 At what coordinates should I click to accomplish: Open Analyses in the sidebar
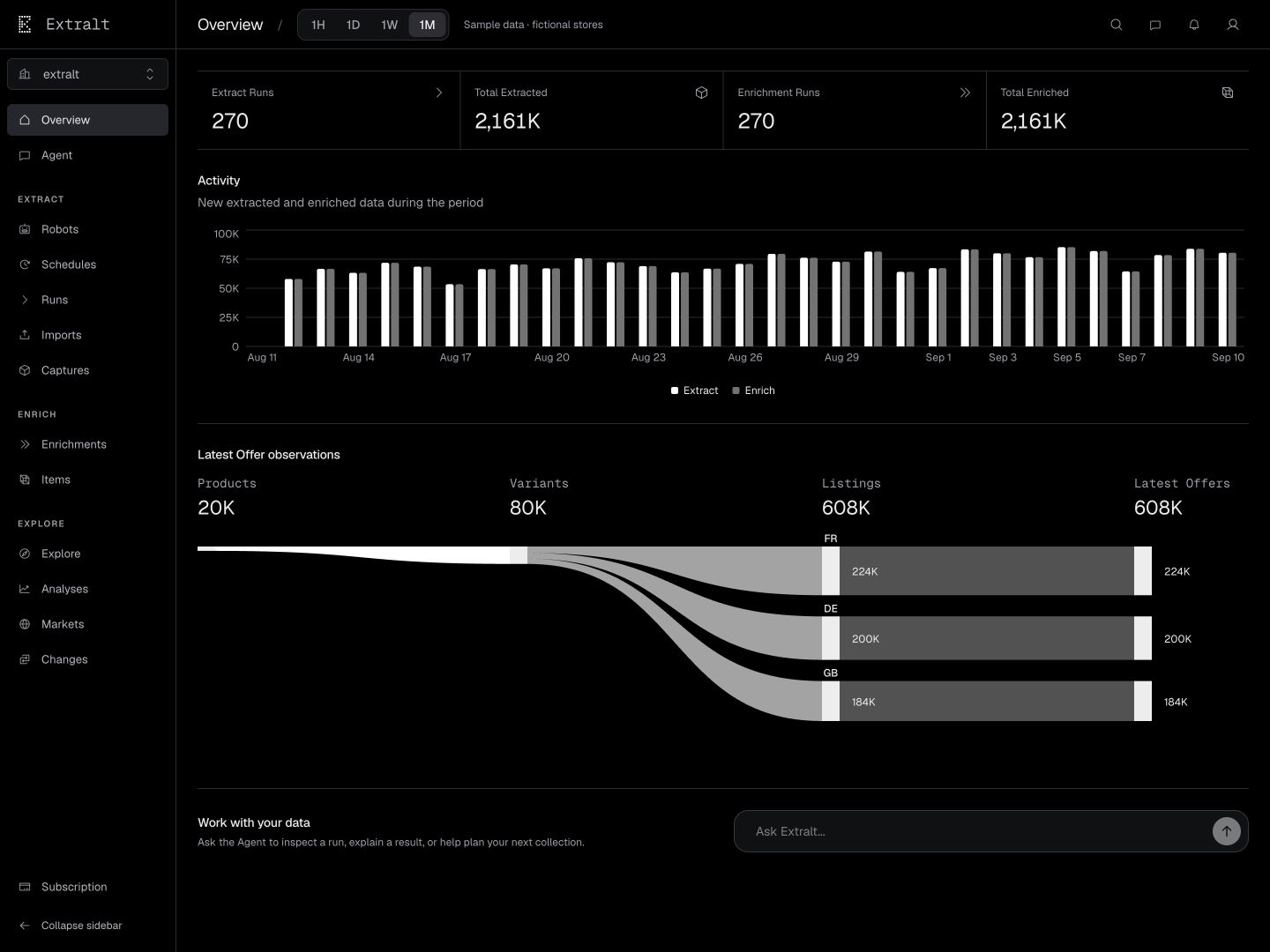click(87, 589)
